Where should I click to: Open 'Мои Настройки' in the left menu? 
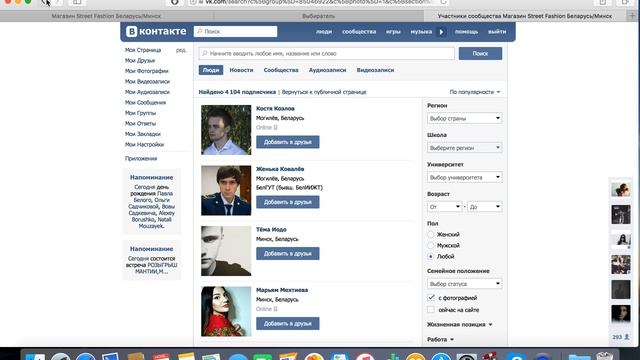[x=144, y=144]
